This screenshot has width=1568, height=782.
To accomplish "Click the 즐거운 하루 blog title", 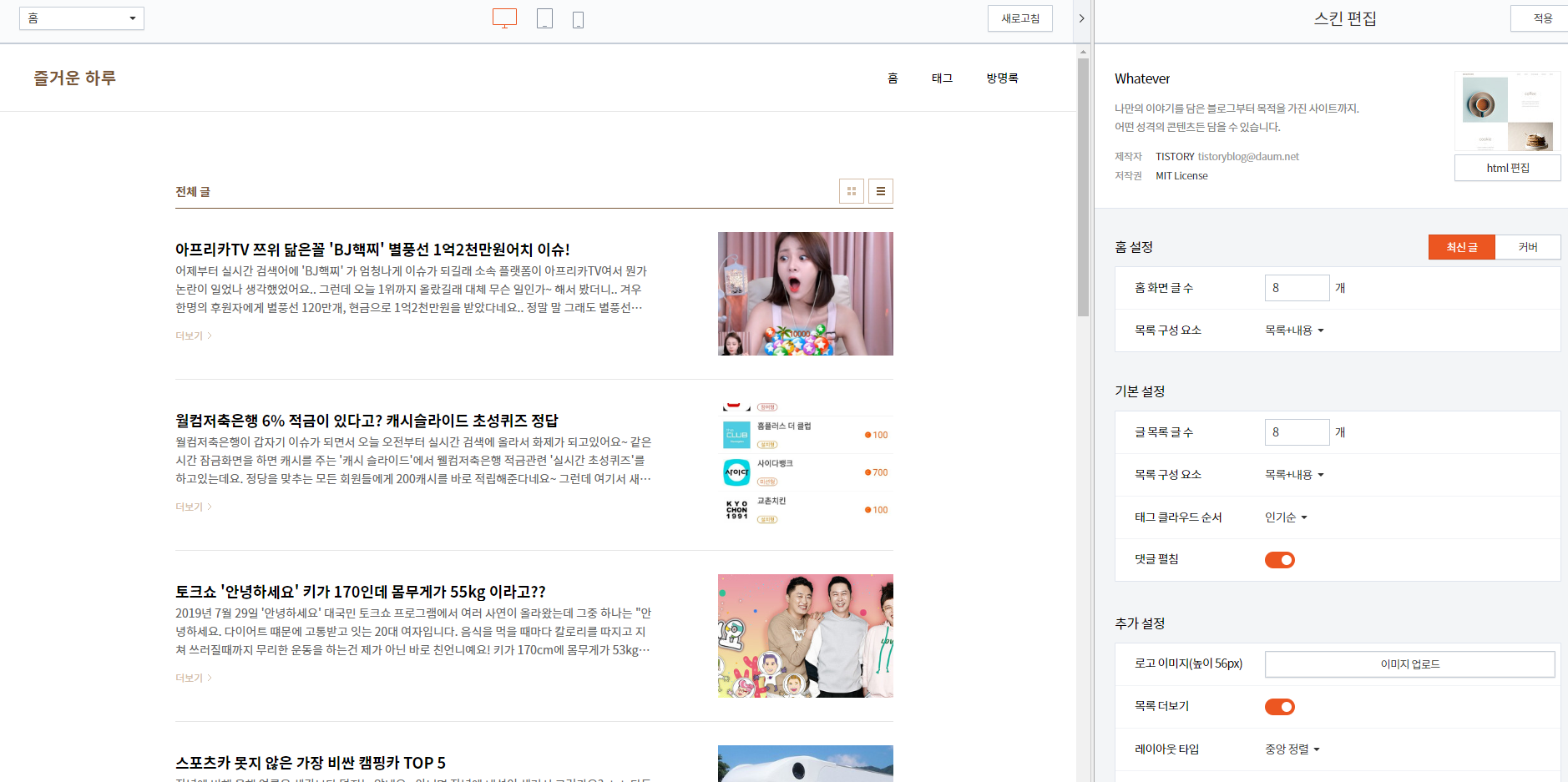I will click(74, 78).
